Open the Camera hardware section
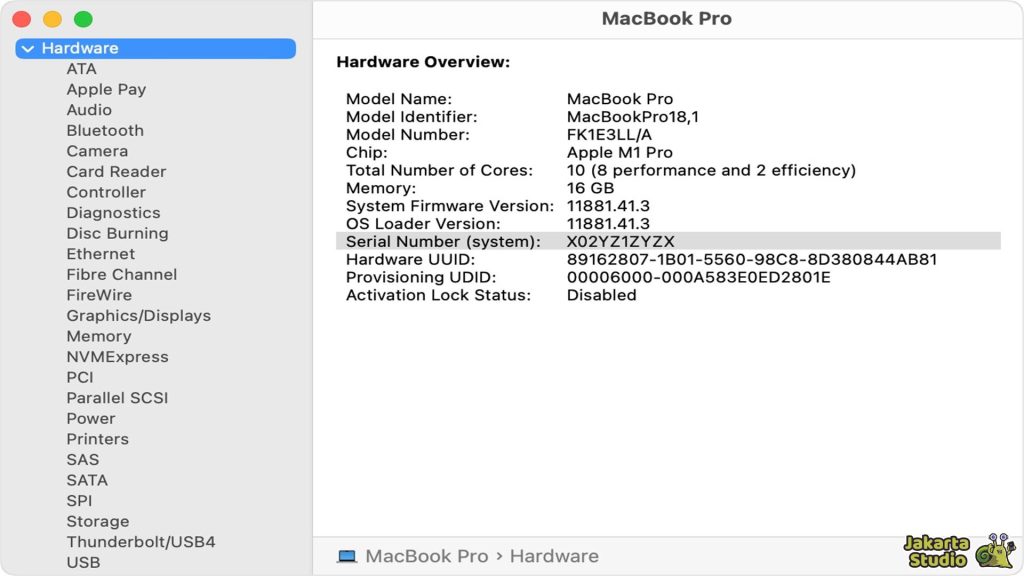 pyautogui.click(x=96, y=151)
